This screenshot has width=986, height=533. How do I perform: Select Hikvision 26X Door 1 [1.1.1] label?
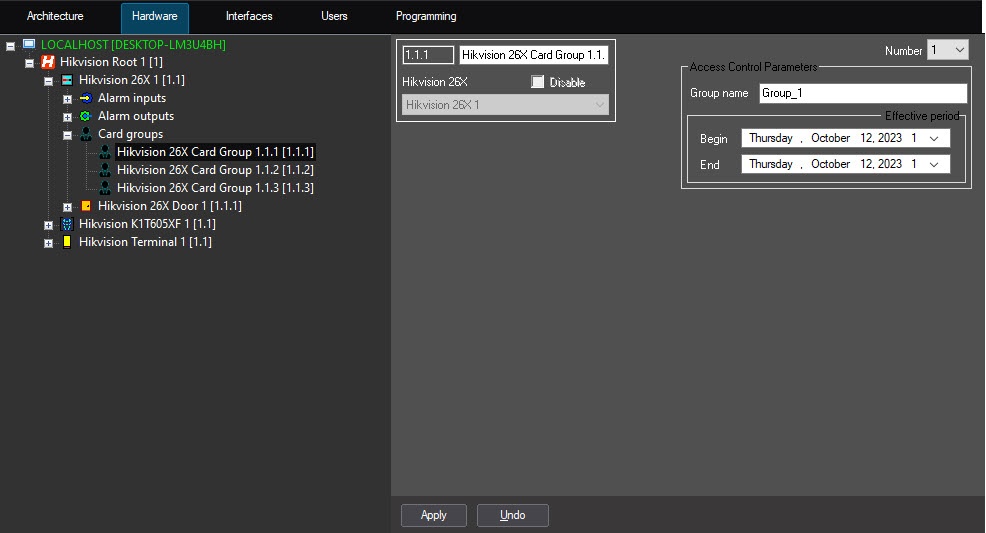click(x=170, y=206)
